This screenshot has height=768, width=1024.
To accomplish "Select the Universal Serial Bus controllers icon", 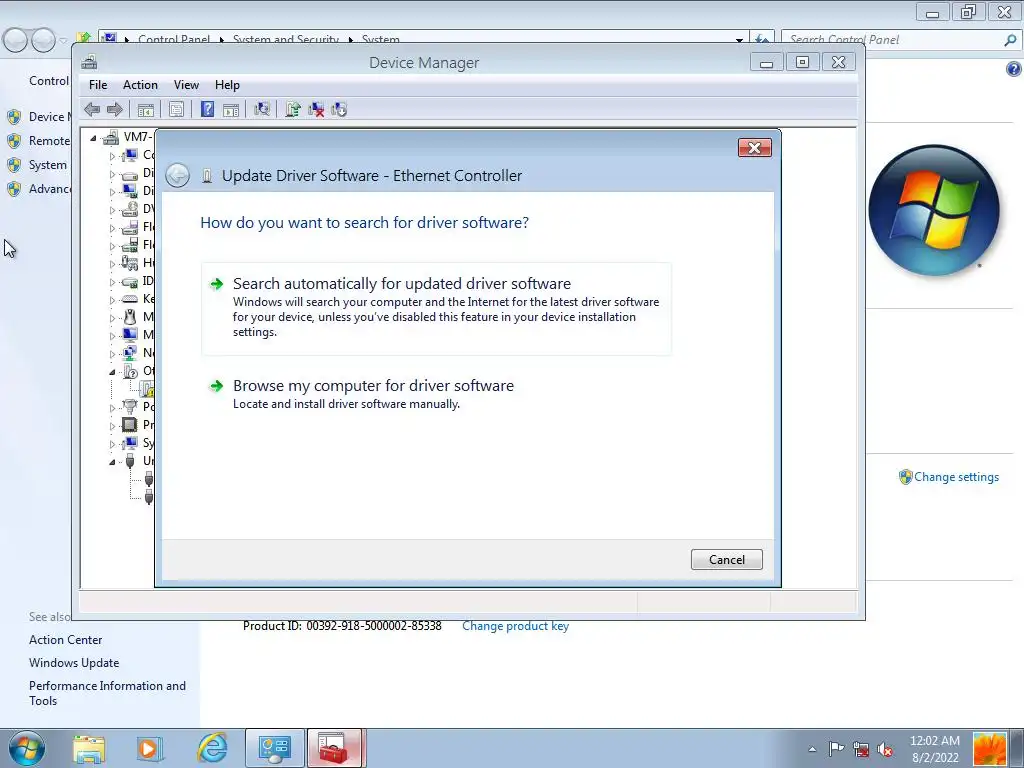I will pos(130,461).
